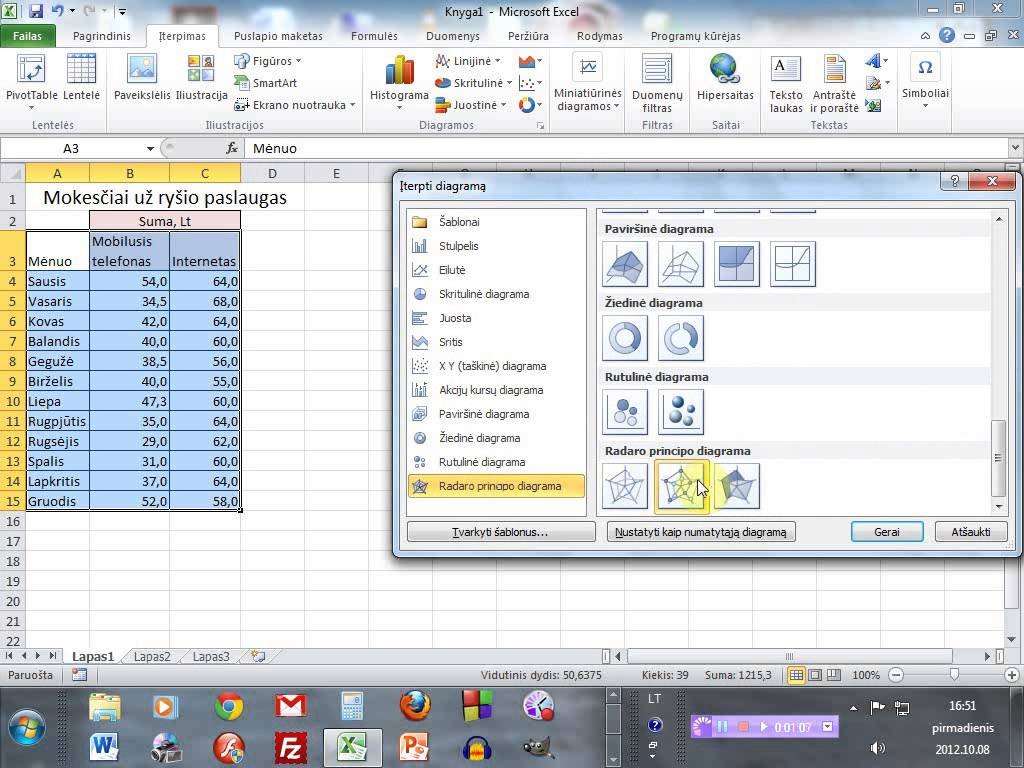
Task: Open the Šablonai templates folder
Action: (x=496, y=222)
